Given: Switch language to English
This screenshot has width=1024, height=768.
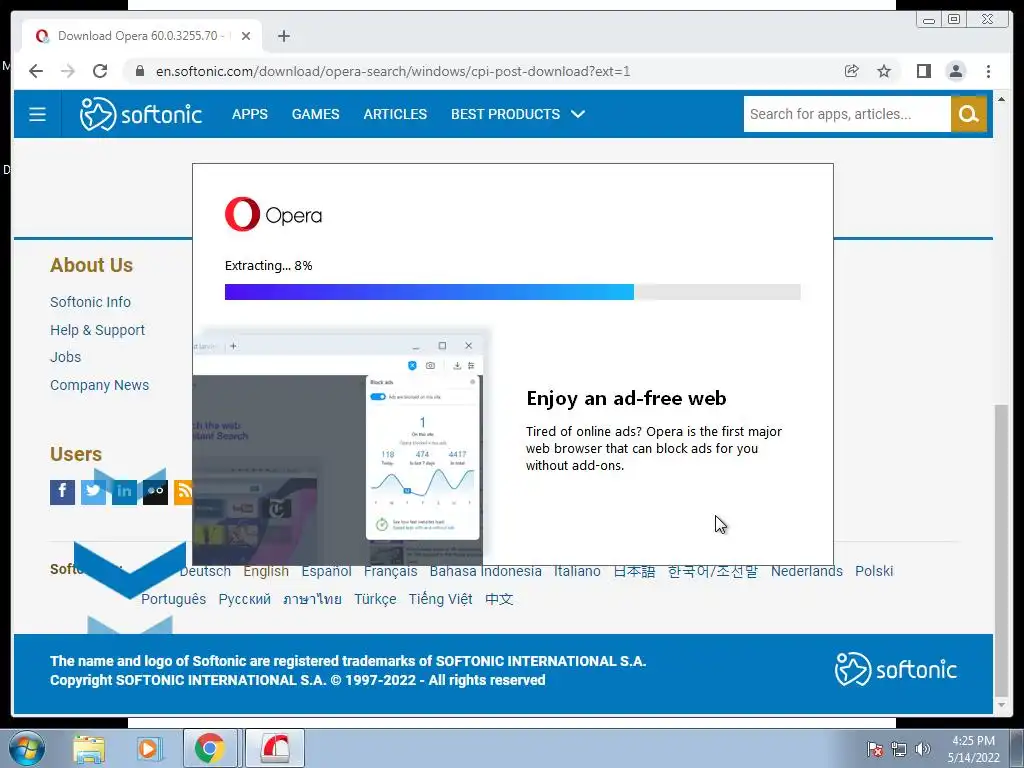Looking at the screenshot, I should coord(266,571).
